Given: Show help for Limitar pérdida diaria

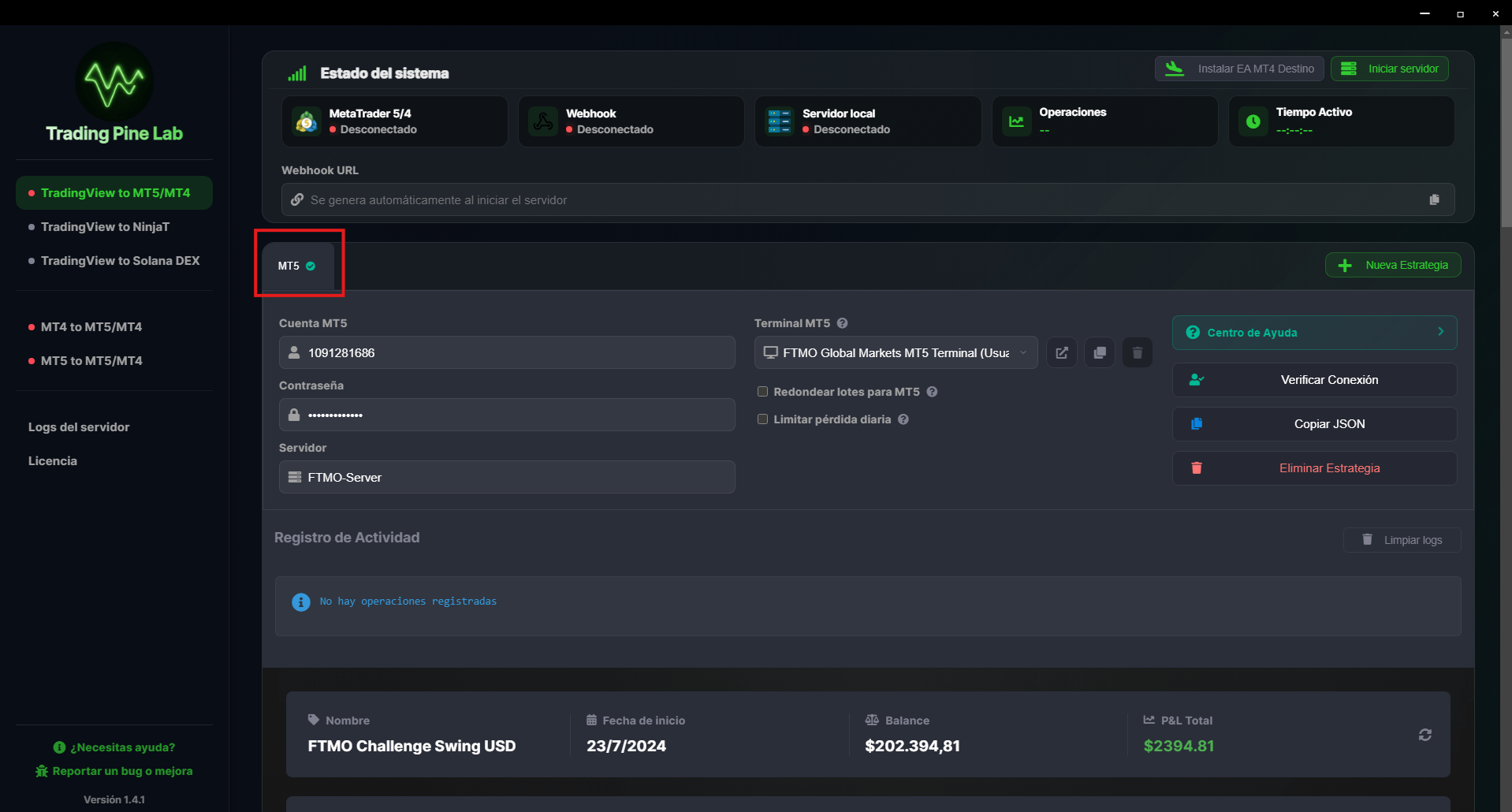Looking at the screenshot, I should coord(903,419).
